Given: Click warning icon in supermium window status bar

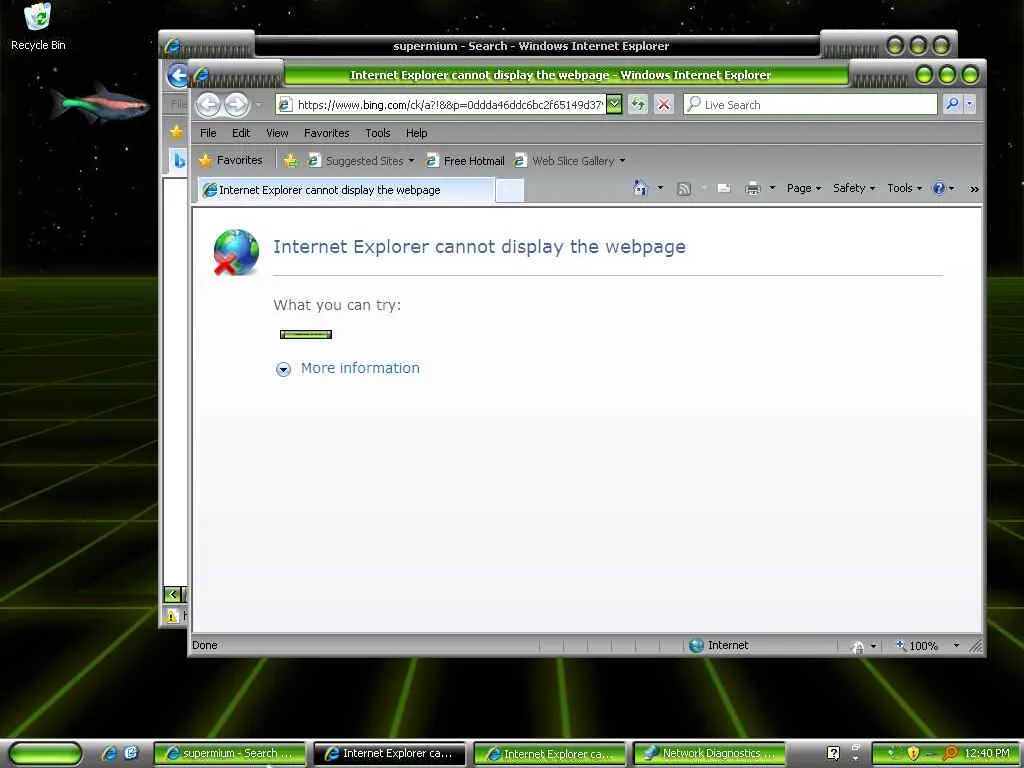Looking at the screenshot, I should point(172,616).
